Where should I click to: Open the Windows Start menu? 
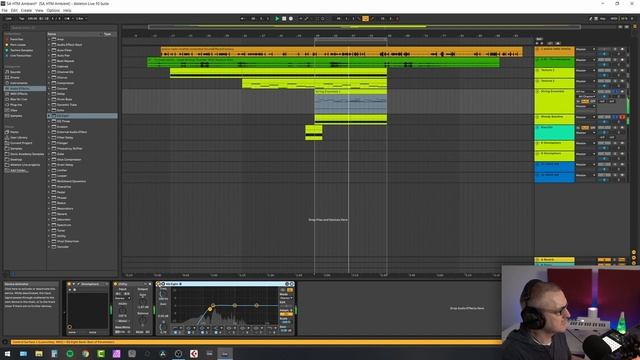[x=7, y=353]
